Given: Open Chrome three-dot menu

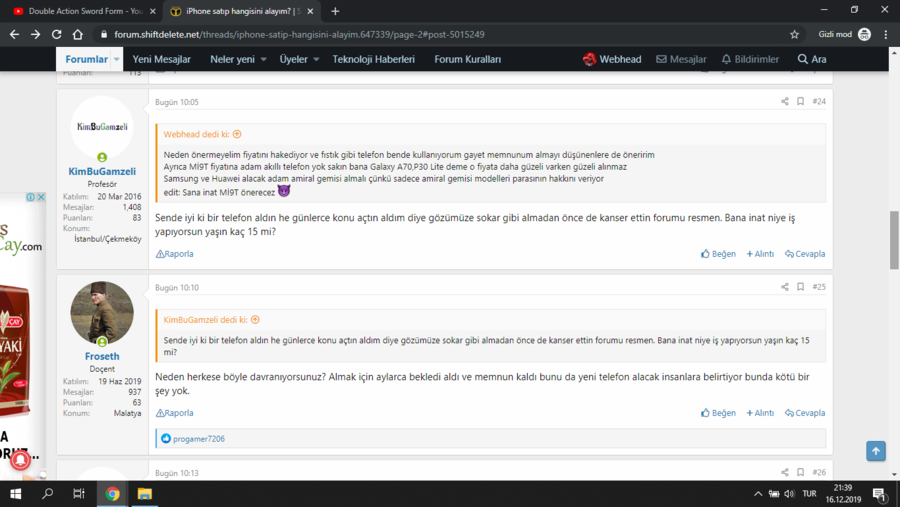Looking at the screenshot, I should coord(886,34).
